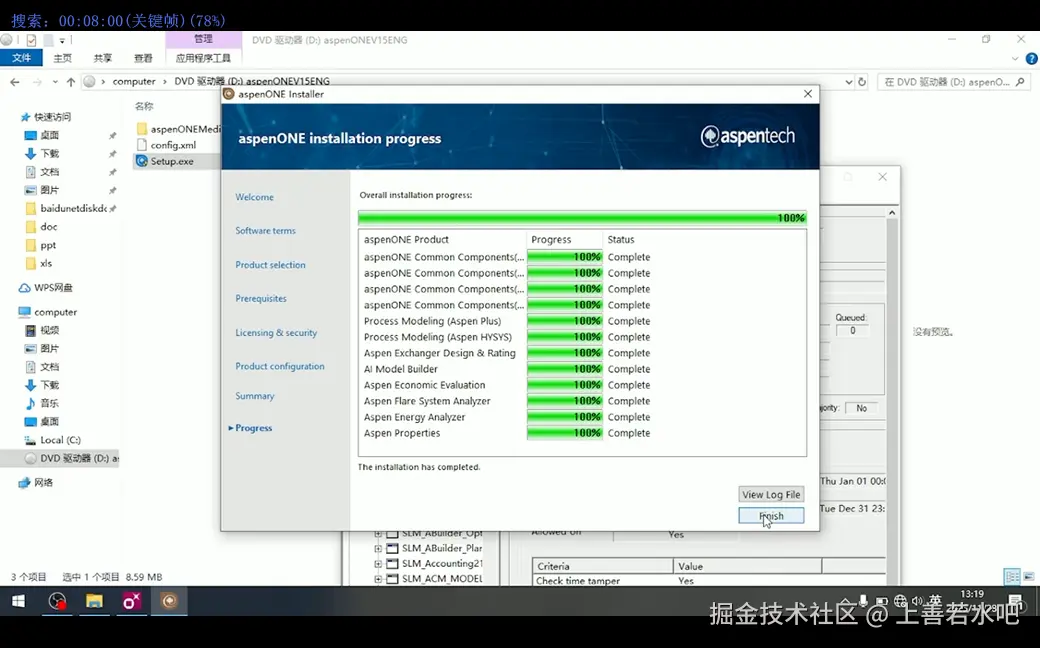The image size is (1040, 648).
Task: Expand SLM_ACM_MODEL tree node
Action: point(378,579)
